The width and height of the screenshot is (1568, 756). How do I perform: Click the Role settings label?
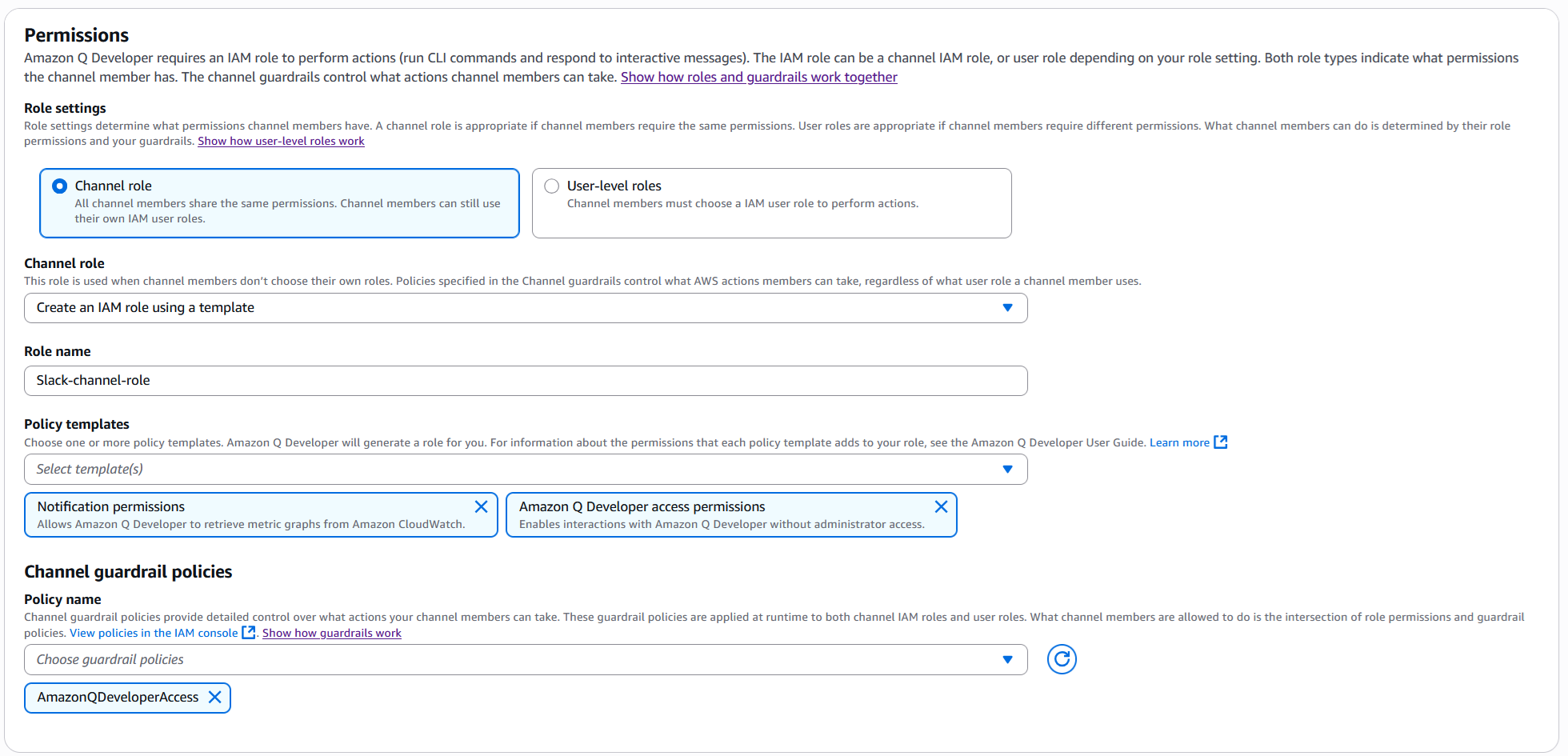[x=65, y=108]
